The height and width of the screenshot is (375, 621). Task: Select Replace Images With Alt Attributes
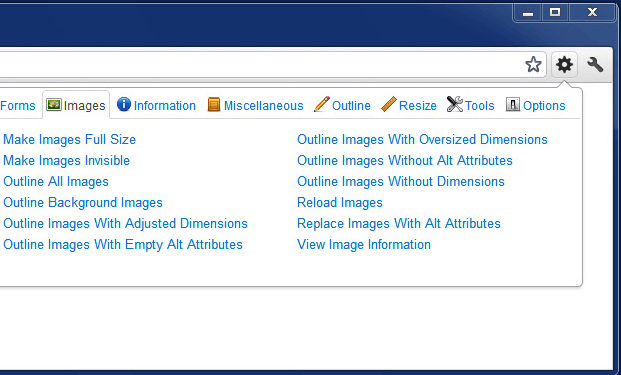(399, 223)
